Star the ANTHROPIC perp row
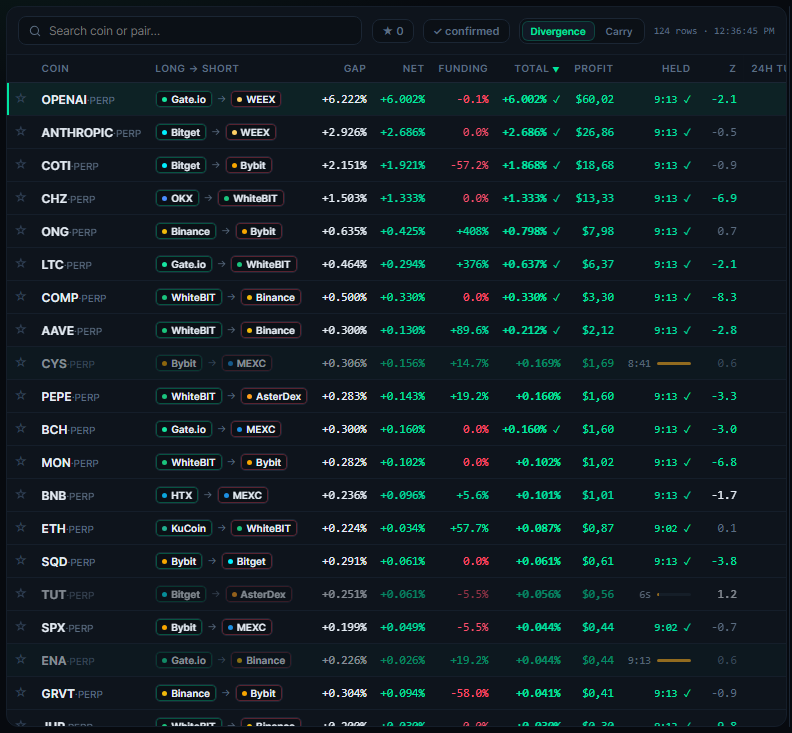792x733 pixels. [21, 131]
